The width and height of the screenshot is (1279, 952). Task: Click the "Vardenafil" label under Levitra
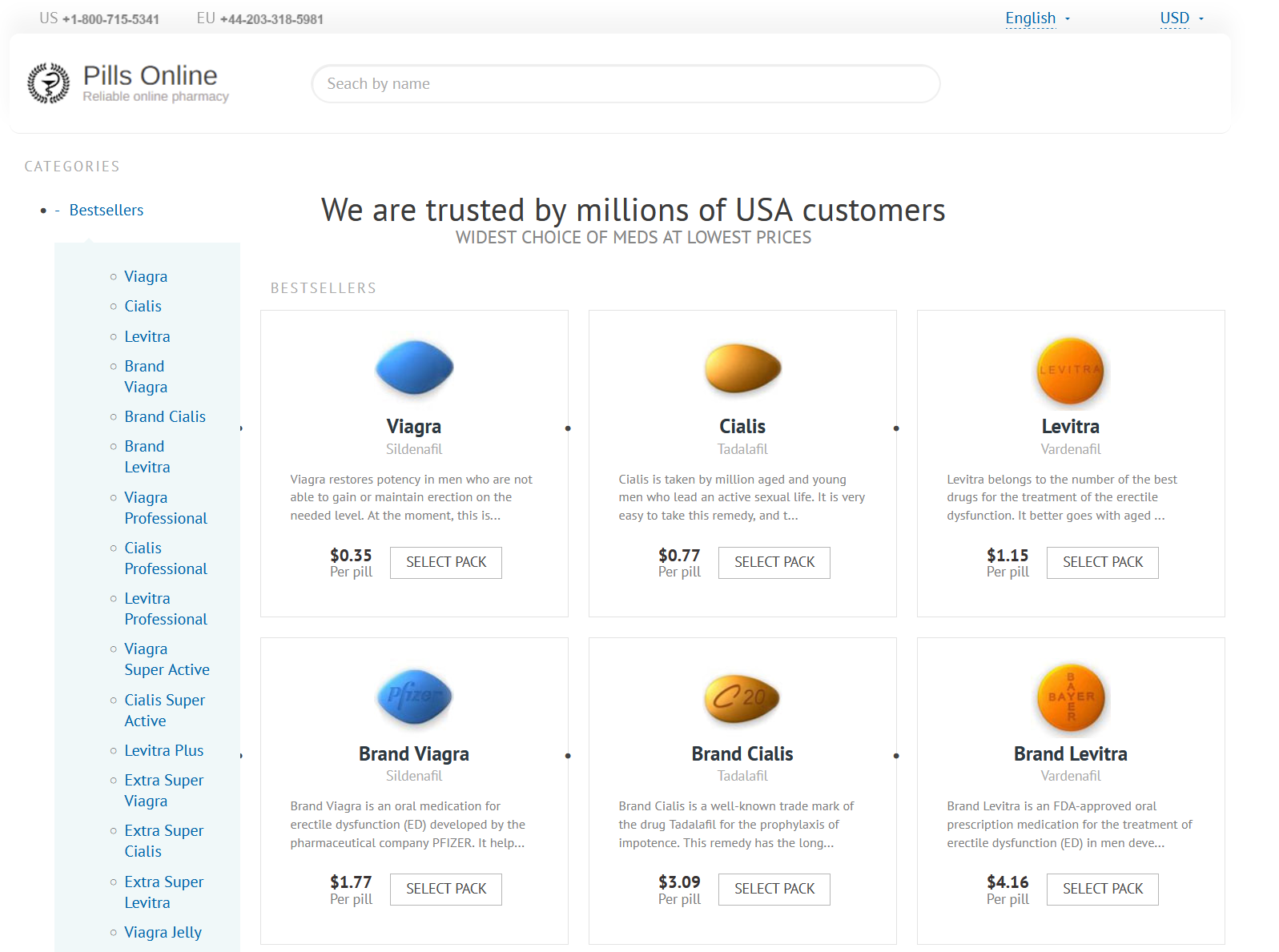[x=1071, y=449]
